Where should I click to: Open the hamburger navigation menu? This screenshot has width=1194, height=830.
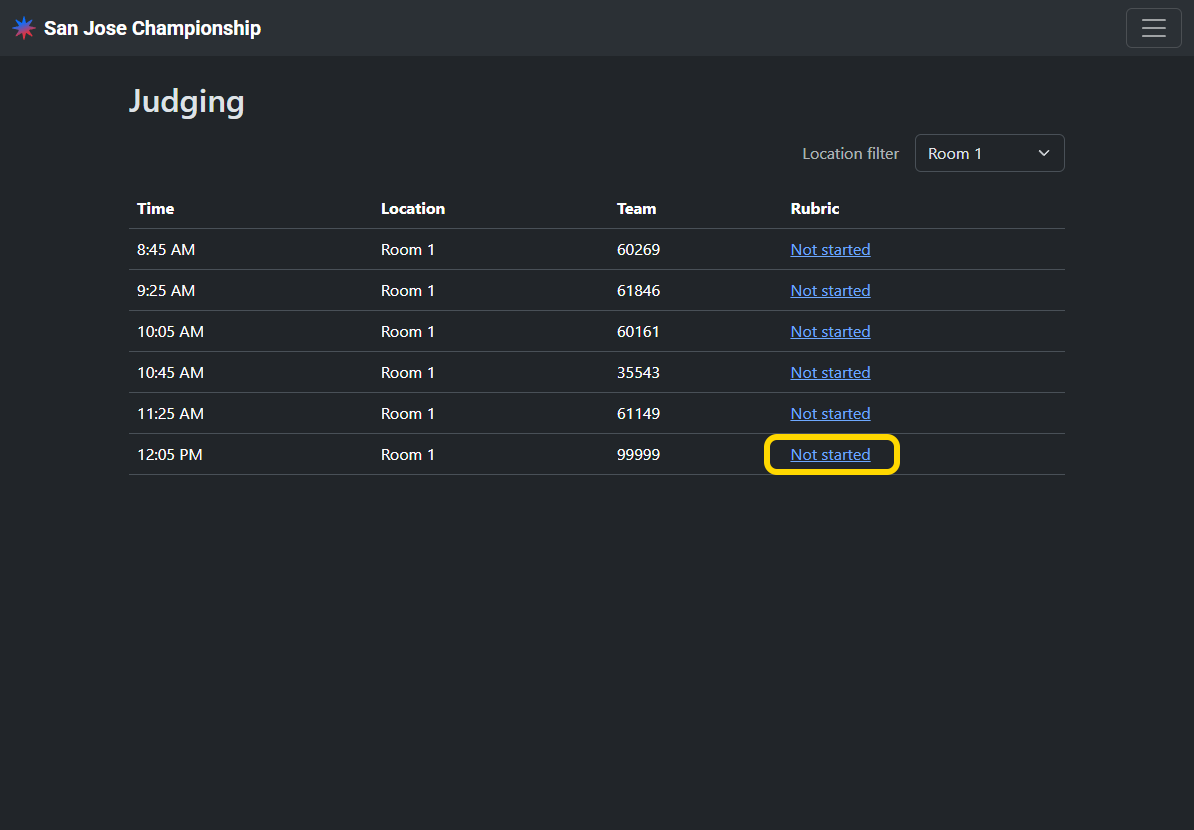pyautogui.click(x=1153, y=28)
